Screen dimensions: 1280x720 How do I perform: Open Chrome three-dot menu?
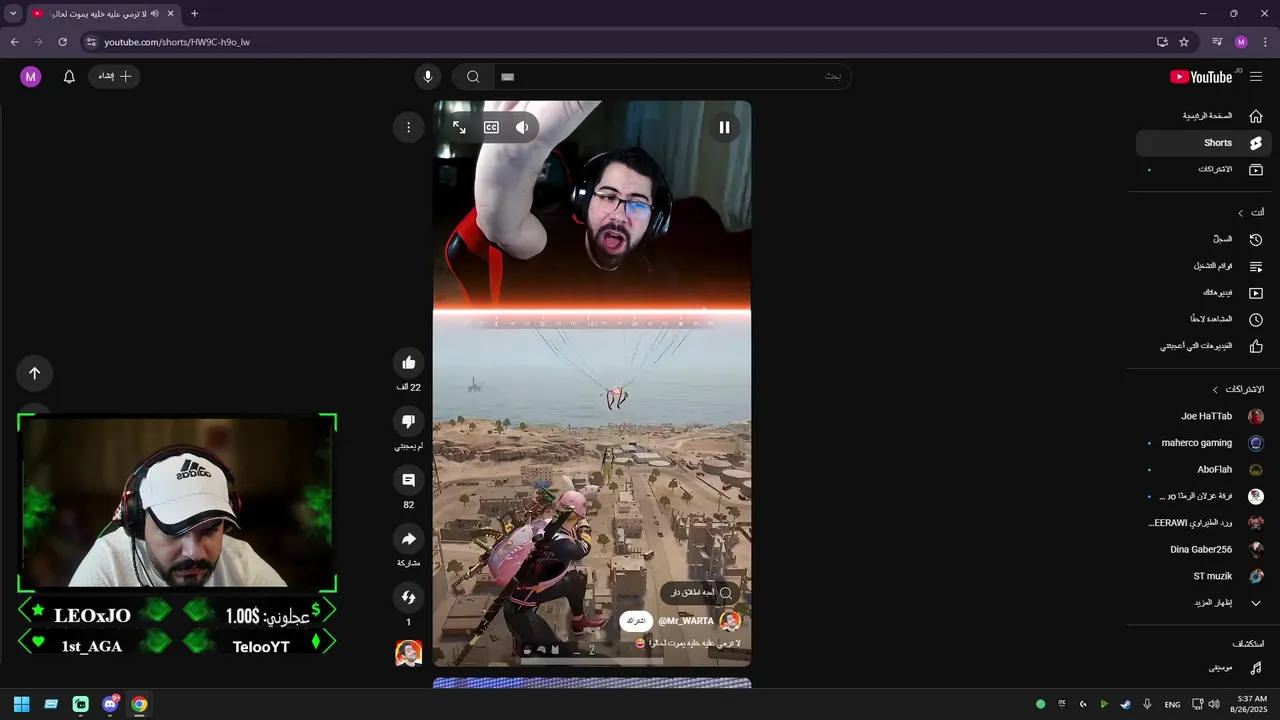[1265, 42]
